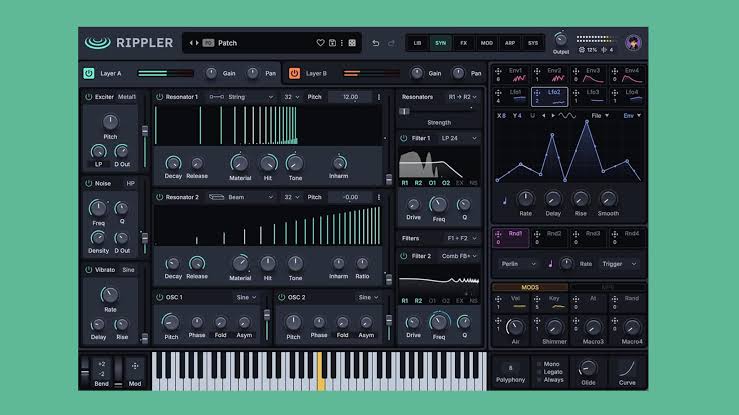Toggle Resonator 2 power switch
Image resolution: width=739 pixels, height=415 pixels.
(x=159, y=197)
